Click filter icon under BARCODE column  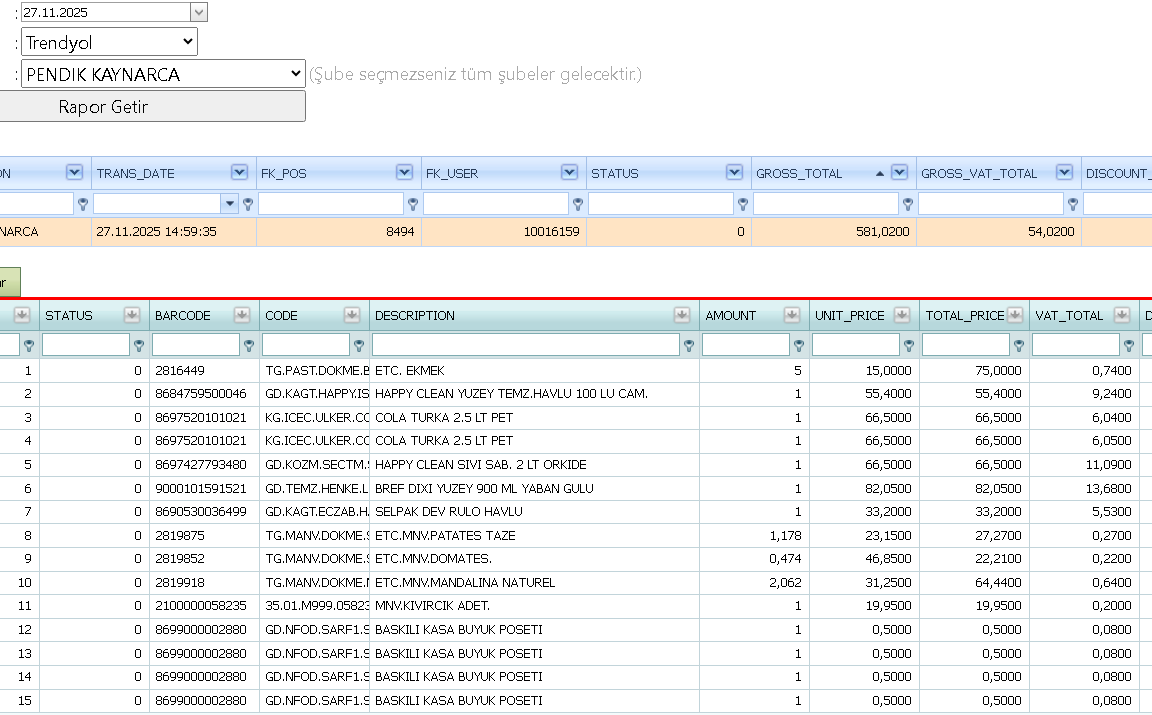249,345
